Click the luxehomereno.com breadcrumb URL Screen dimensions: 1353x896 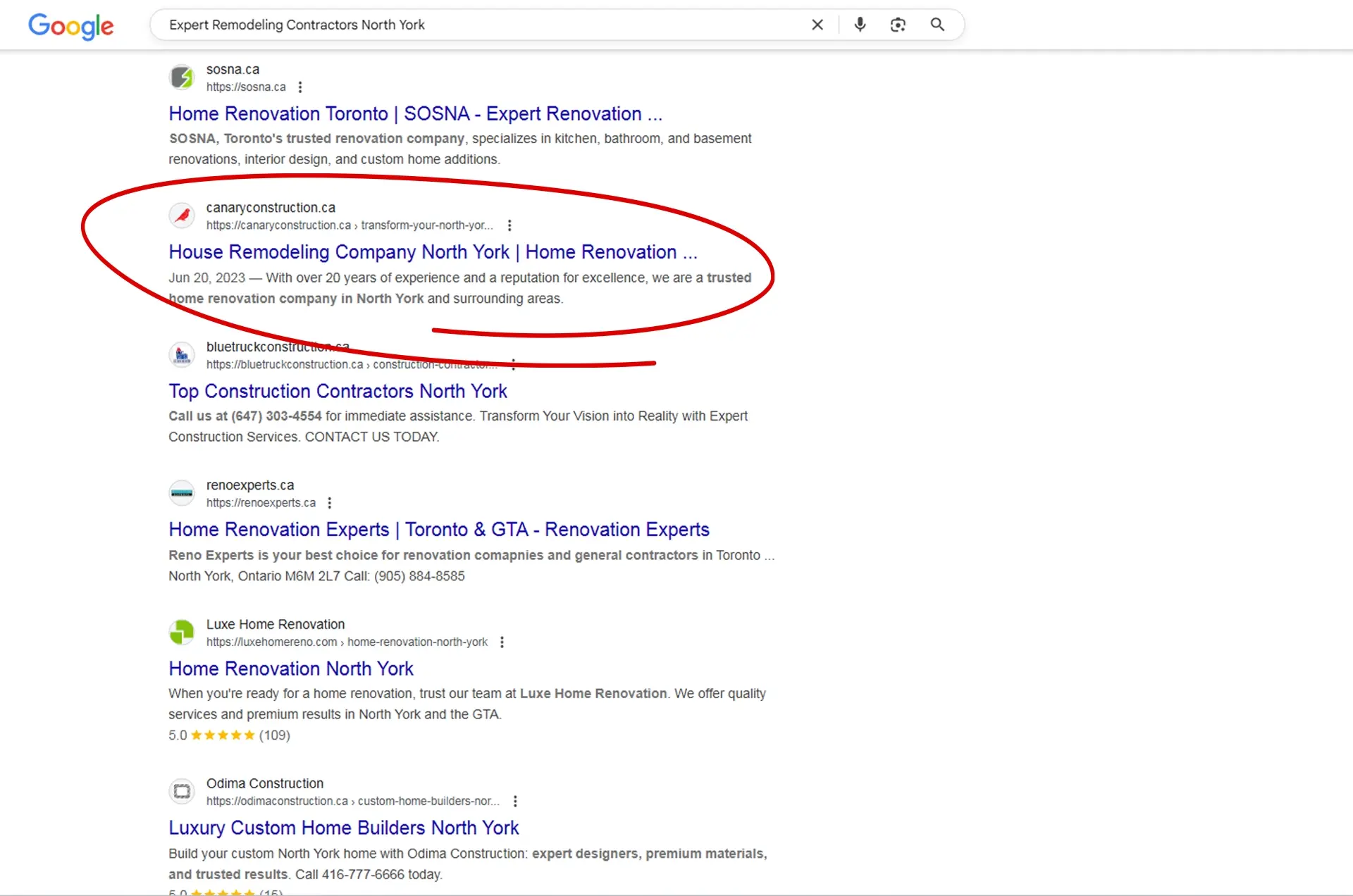pyautogui.click(x=347, y=642)
